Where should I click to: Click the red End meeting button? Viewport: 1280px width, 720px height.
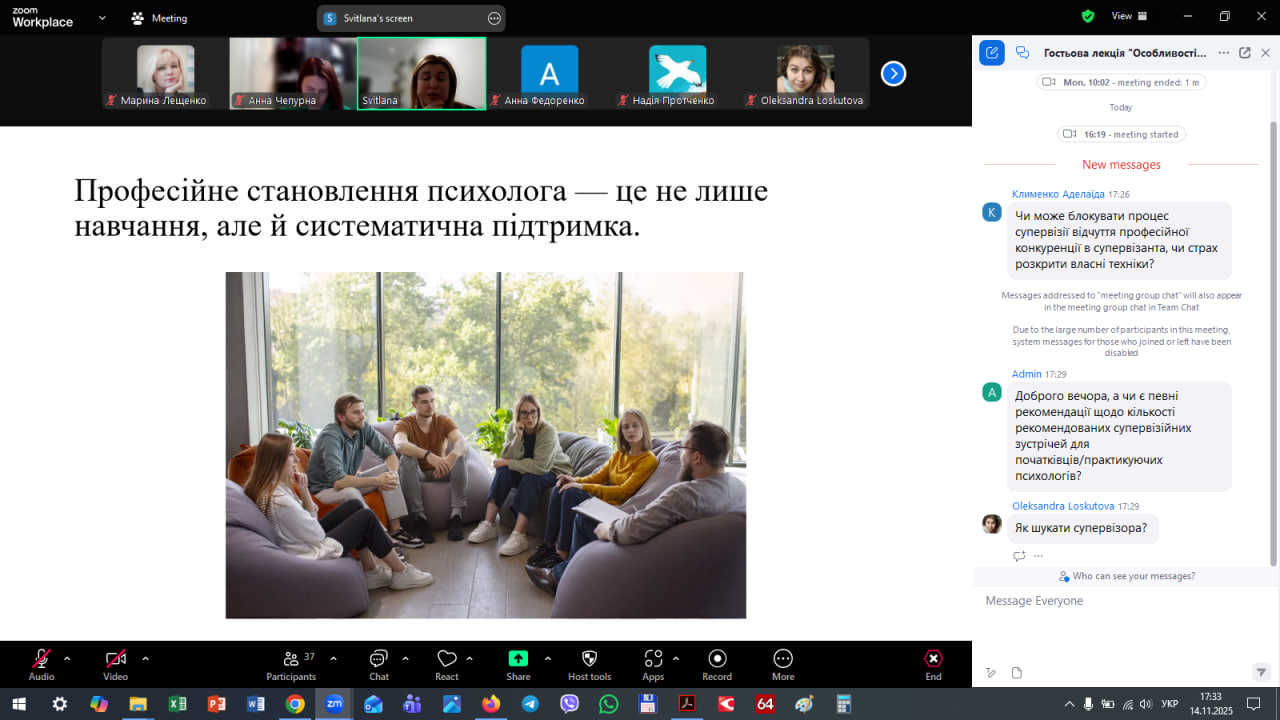click(932, 663)
